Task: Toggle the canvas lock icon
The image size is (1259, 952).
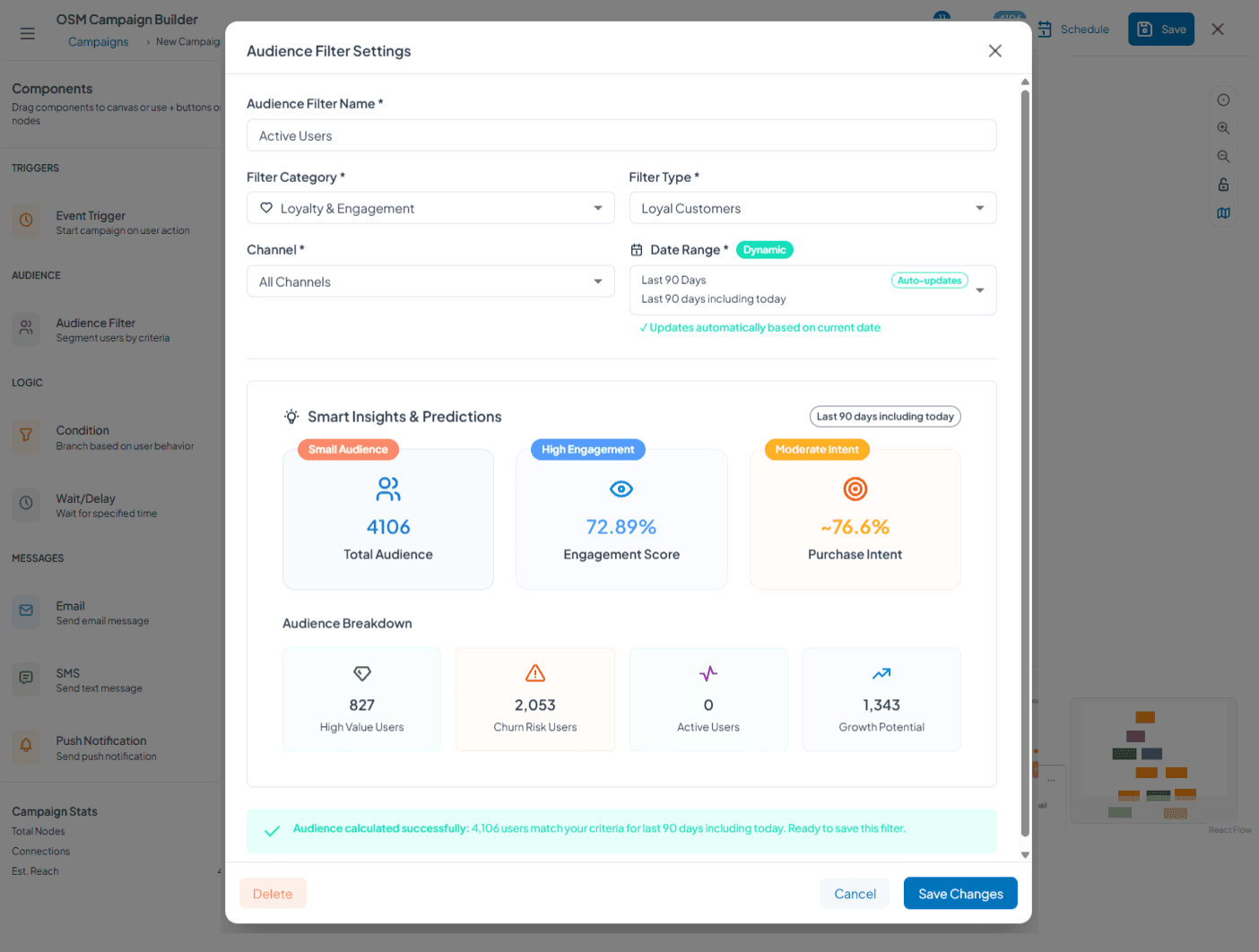Action: [1223, 185]
